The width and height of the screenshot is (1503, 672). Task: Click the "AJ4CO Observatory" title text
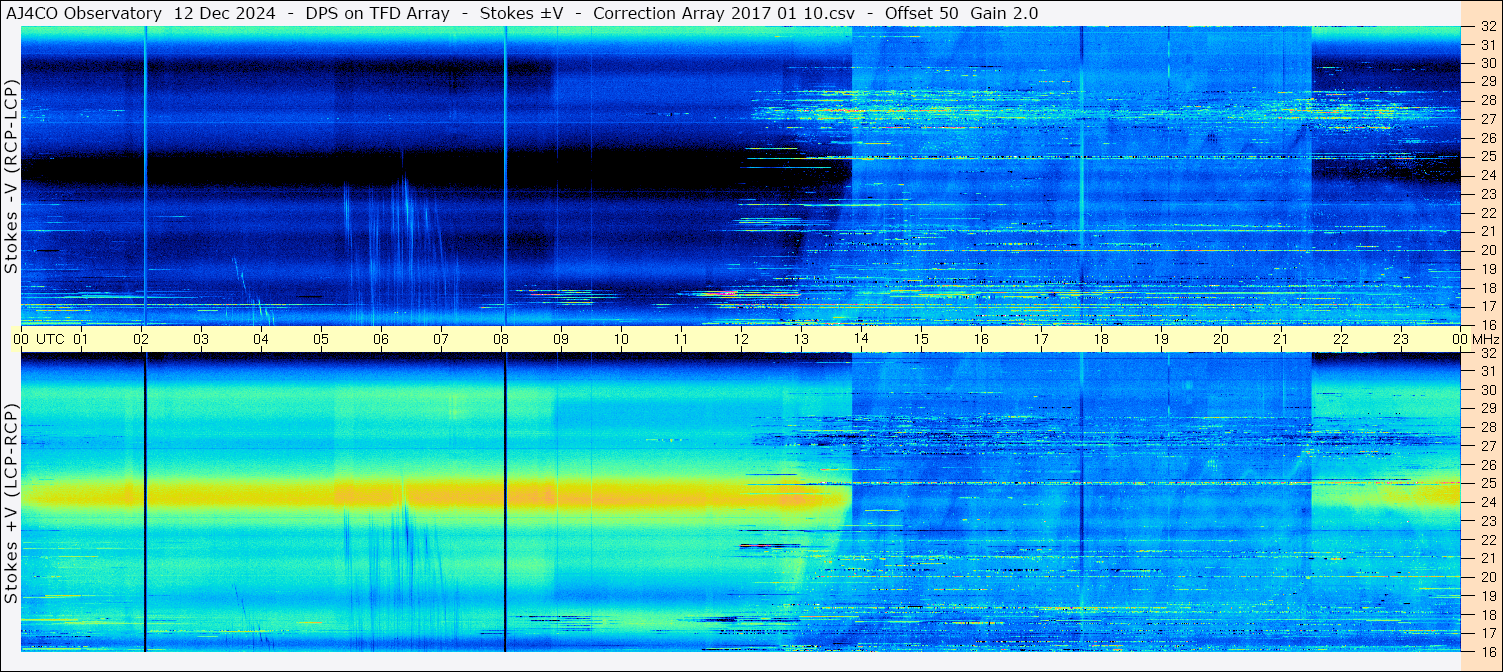point(83,13)
